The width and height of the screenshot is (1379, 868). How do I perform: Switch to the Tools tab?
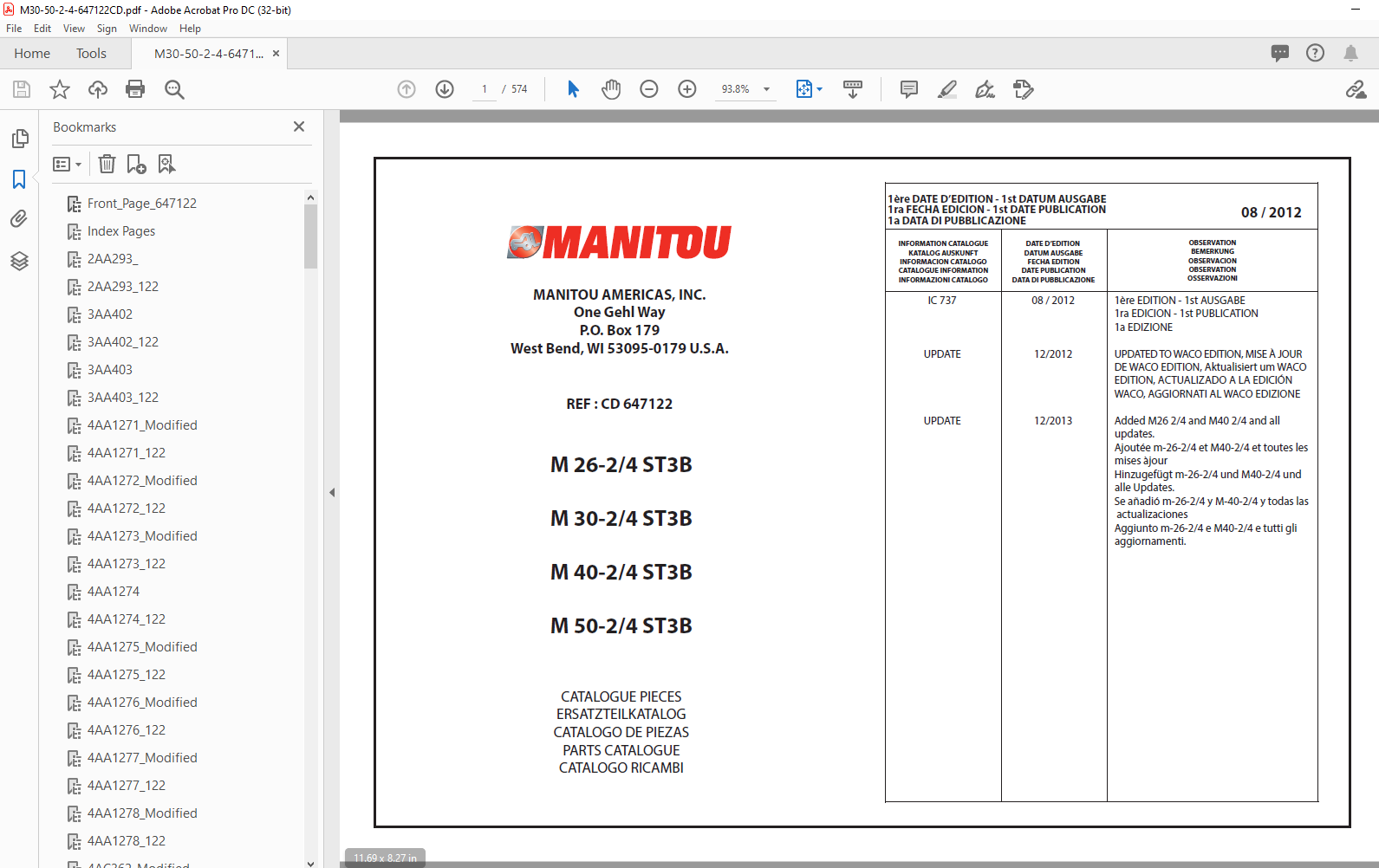91,54
